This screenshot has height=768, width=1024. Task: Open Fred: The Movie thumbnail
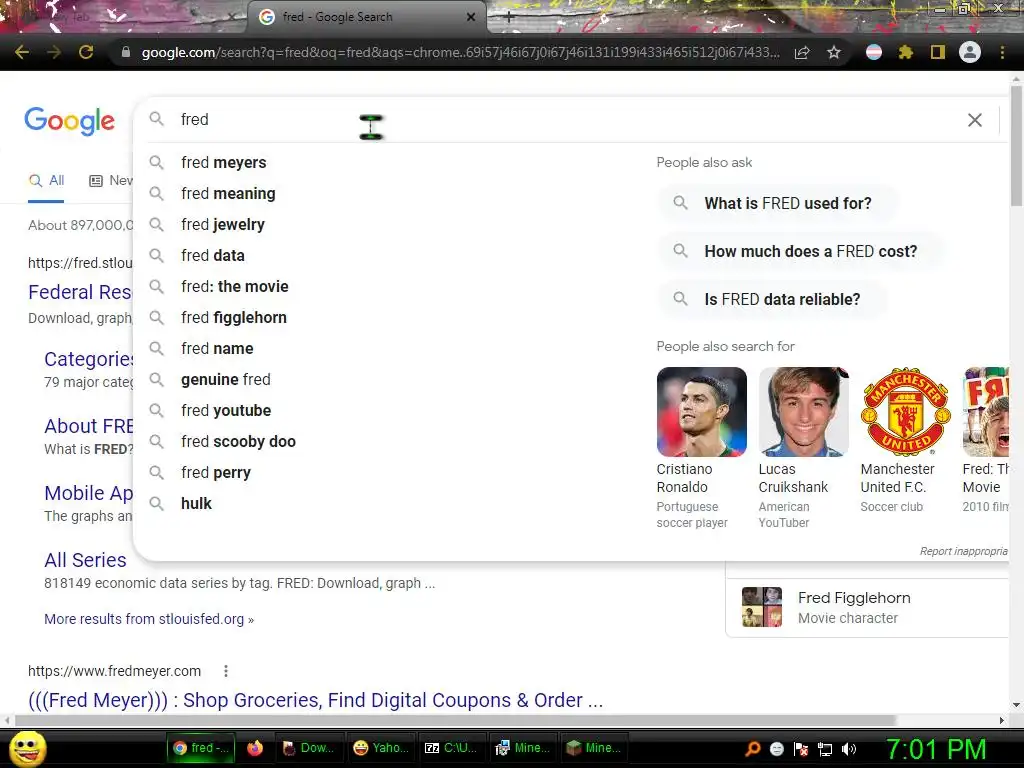[985, 411]
